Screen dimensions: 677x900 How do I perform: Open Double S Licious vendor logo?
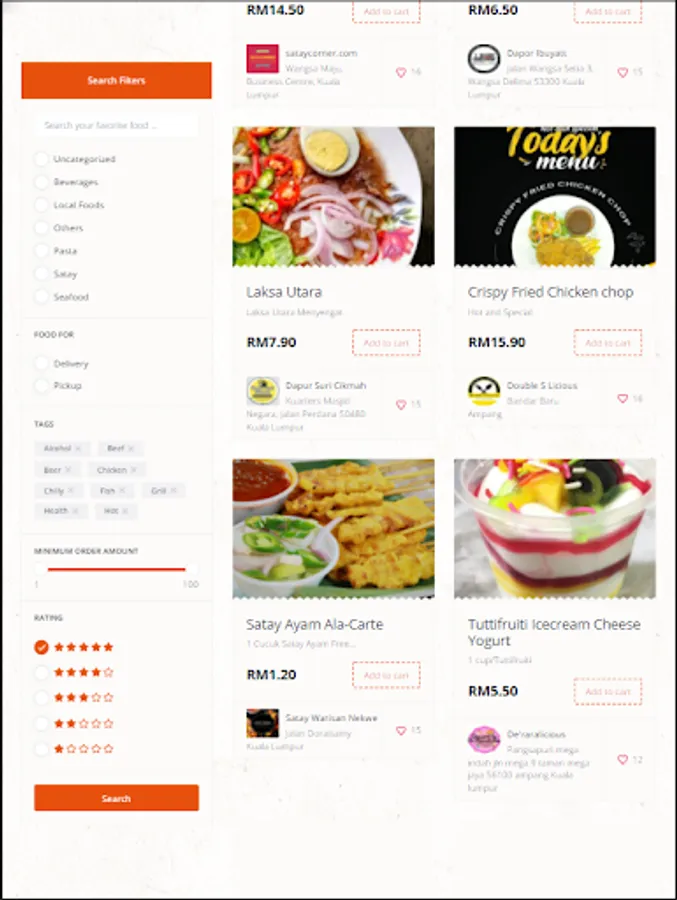483,391
